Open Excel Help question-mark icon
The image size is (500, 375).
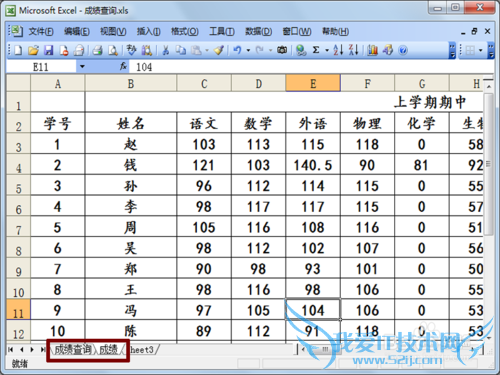click(x=403, y=50)
